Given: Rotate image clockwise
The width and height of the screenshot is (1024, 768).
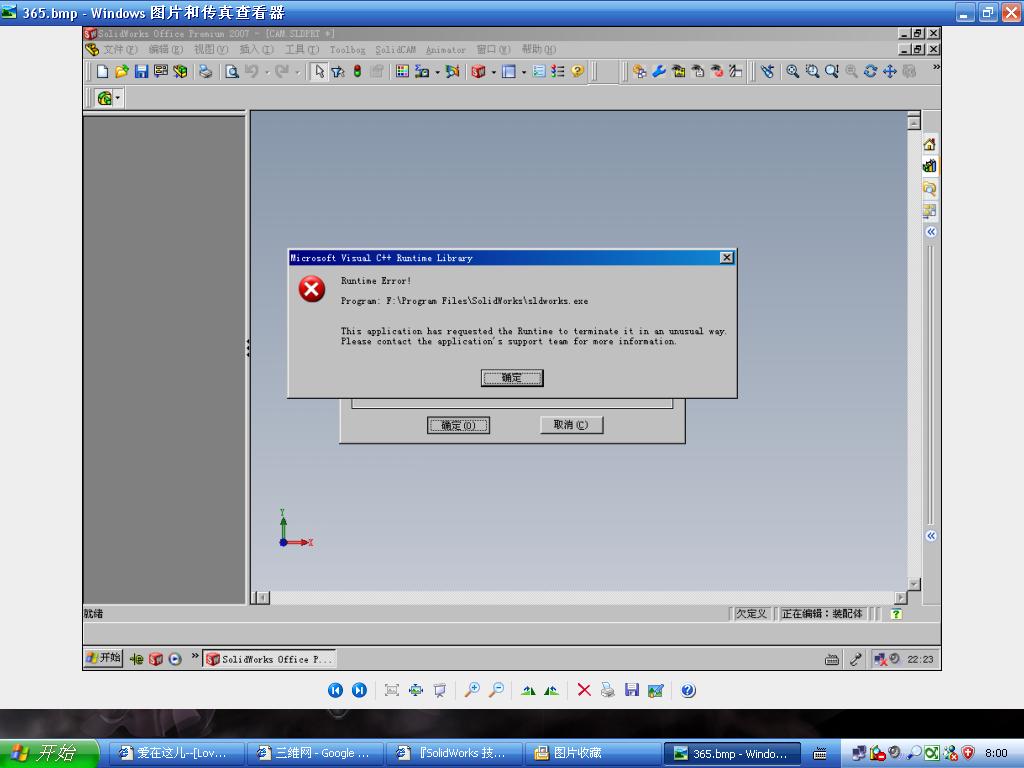Looking at the screenshot, I should click(528, 690).
